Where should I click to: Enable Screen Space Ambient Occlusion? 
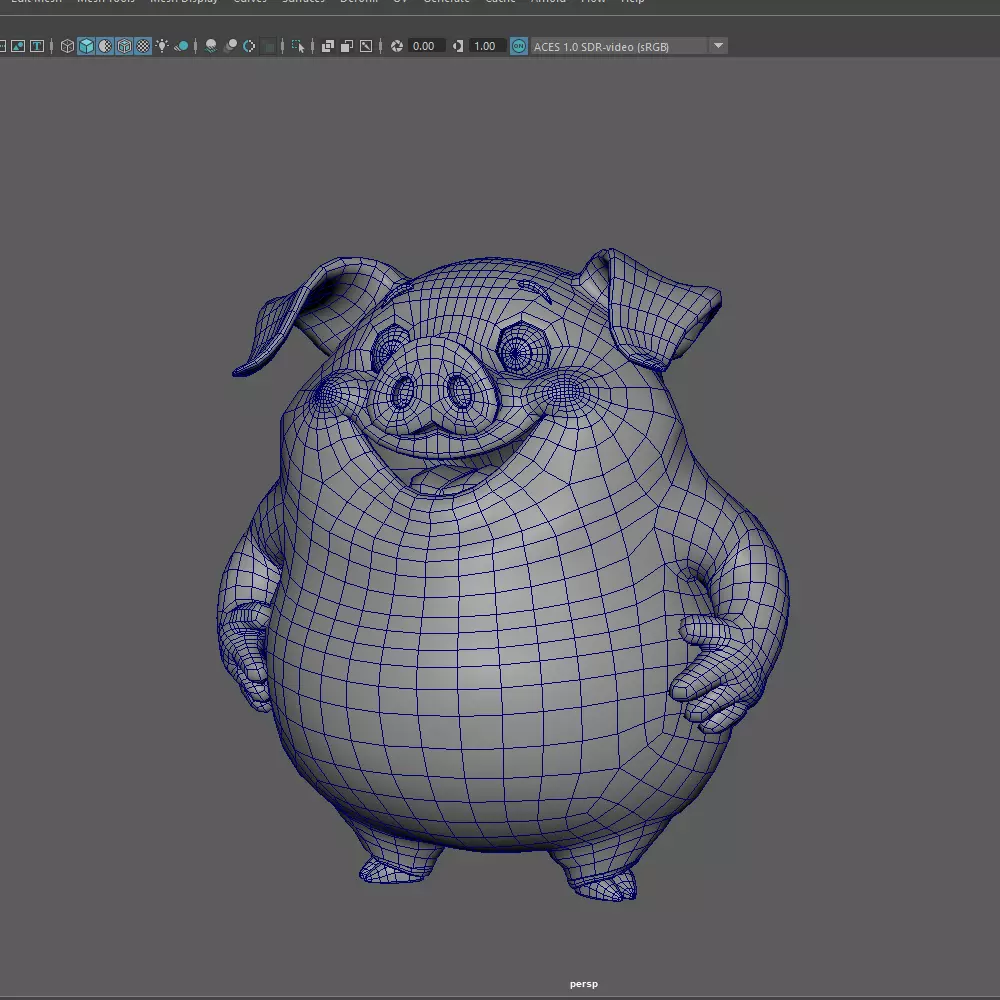pyautogui.click(x=210, y=46)
